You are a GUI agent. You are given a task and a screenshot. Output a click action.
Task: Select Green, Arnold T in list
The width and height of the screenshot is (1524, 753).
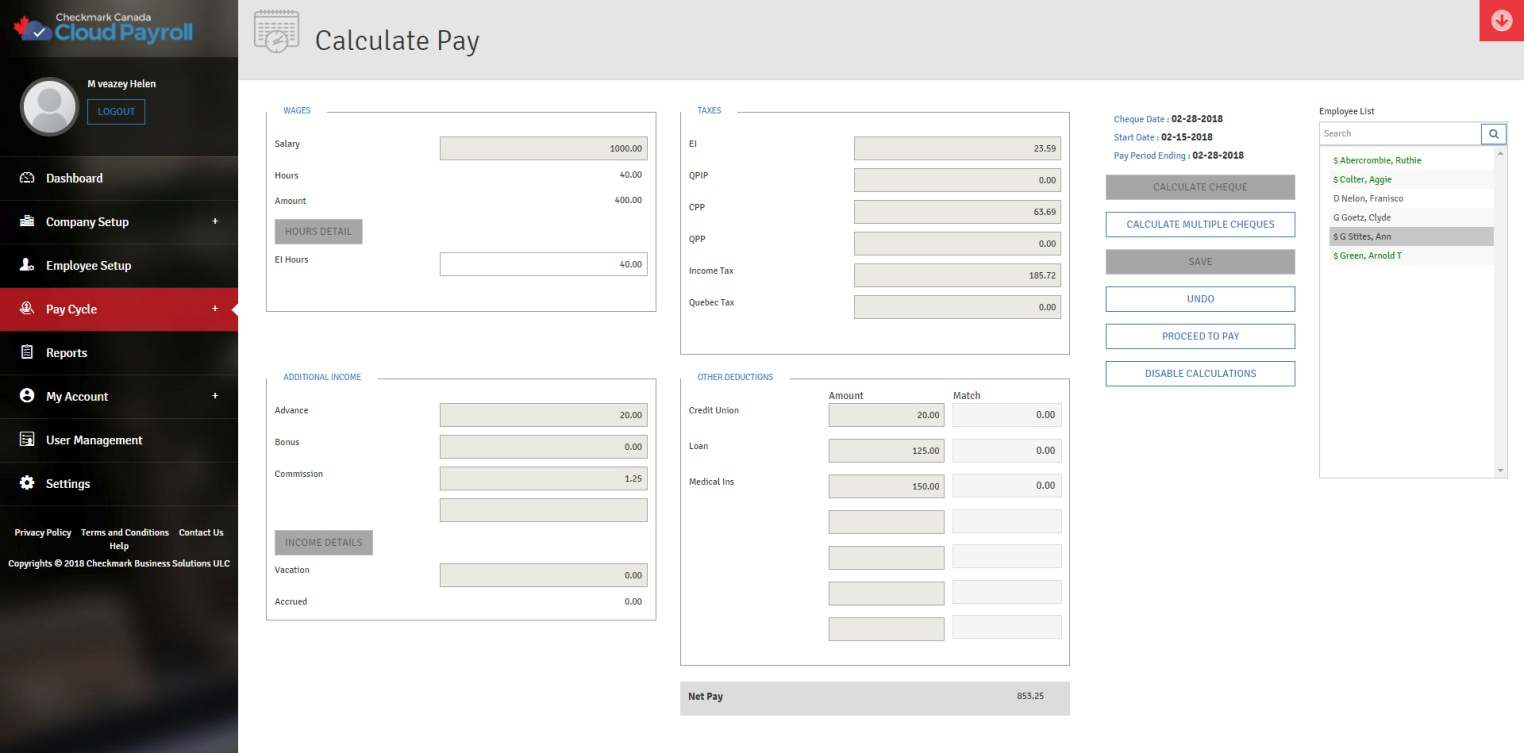1372,256
